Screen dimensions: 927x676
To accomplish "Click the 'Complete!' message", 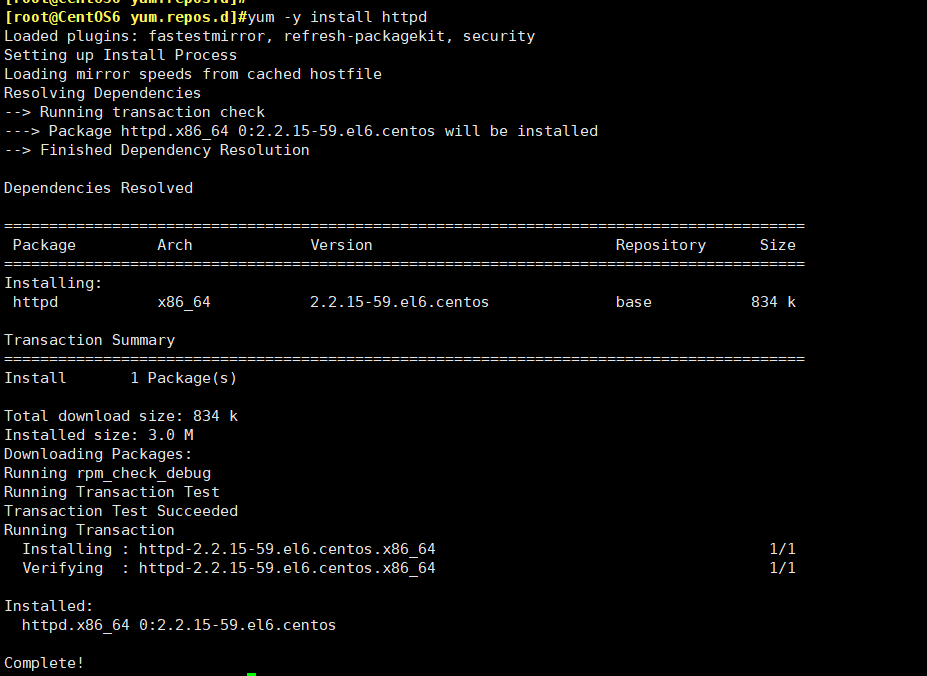I will pos(44,663).
